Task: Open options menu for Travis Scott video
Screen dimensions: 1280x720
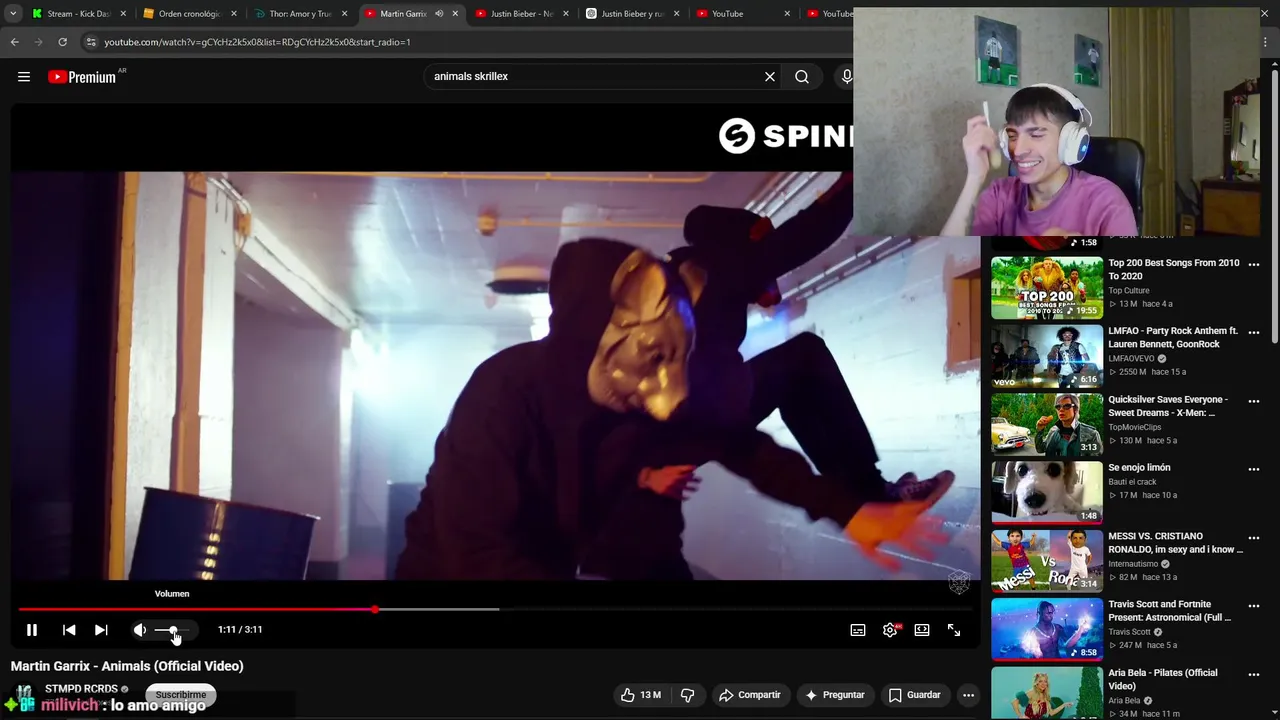Action: point(1254,606)
